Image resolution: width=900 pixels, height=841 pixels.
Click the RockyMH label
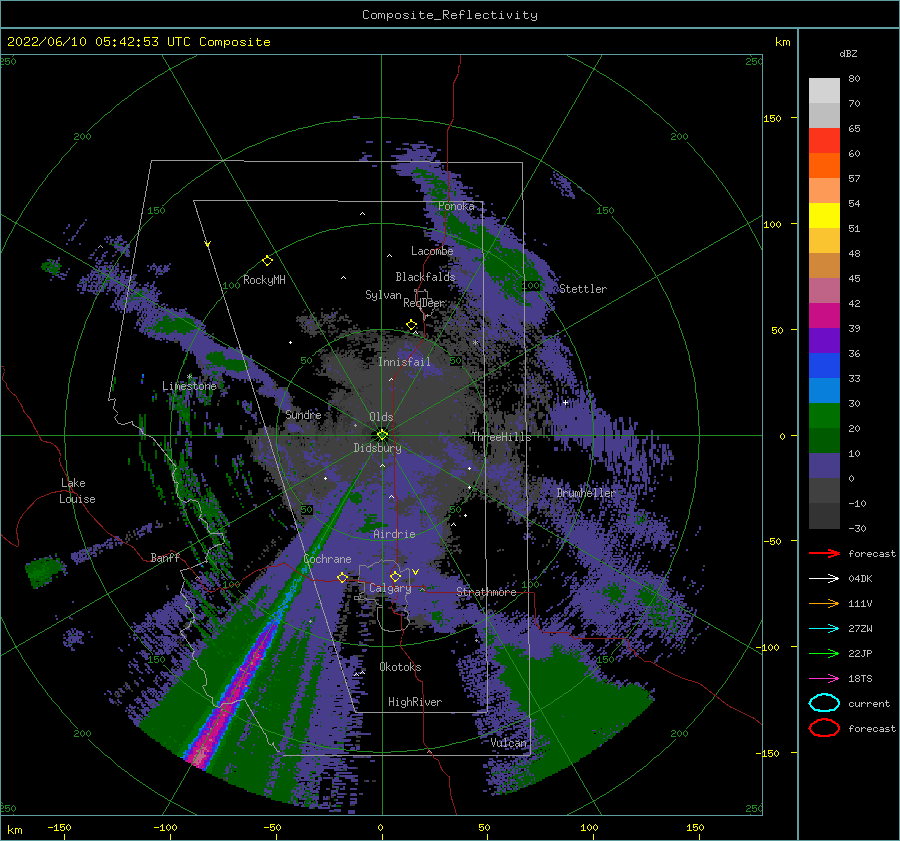click(264, 280)
